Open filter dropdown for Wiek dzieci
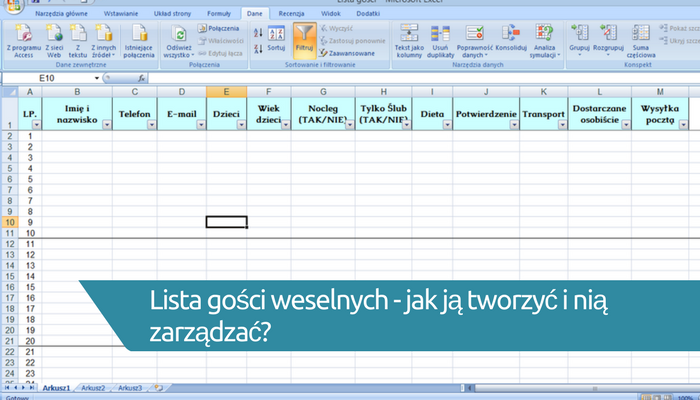Image resolution: width=700 pixels, height=400 pixels. [x=286, y=125]
